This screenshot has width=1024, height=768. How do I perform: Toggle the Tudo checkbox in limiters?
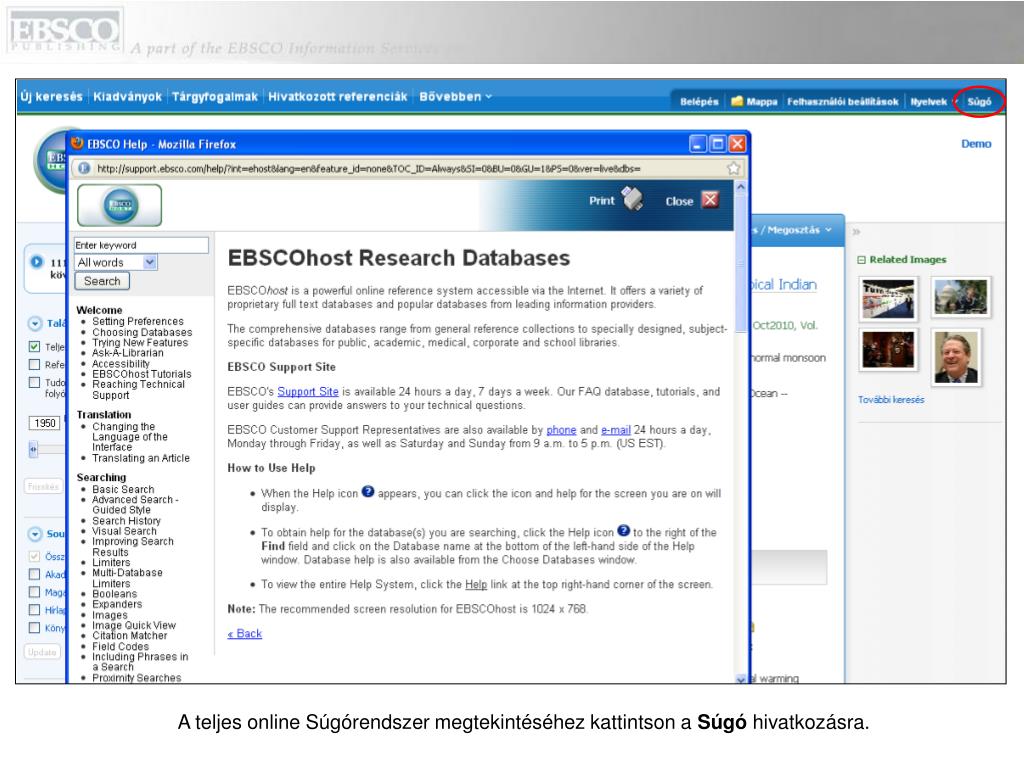tap(35, 382)
